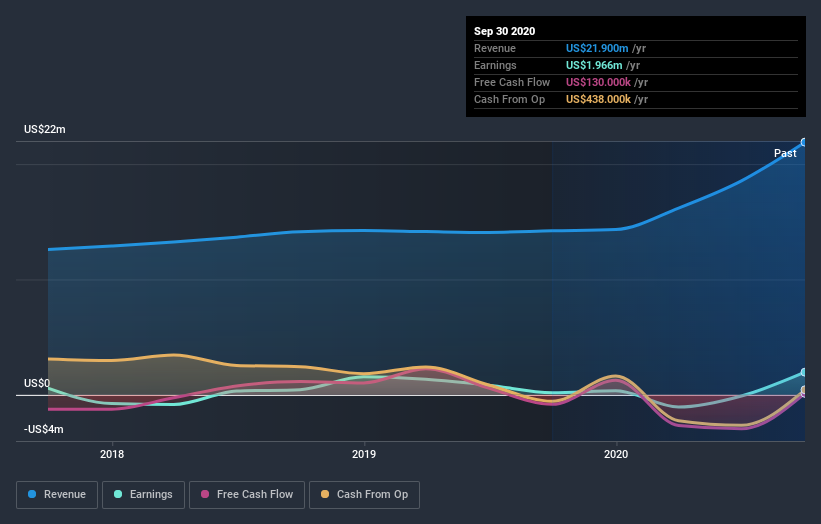Click the US$0 y-axis label
The height and width of the screenshot is (524, 821).
pos(37,383)
